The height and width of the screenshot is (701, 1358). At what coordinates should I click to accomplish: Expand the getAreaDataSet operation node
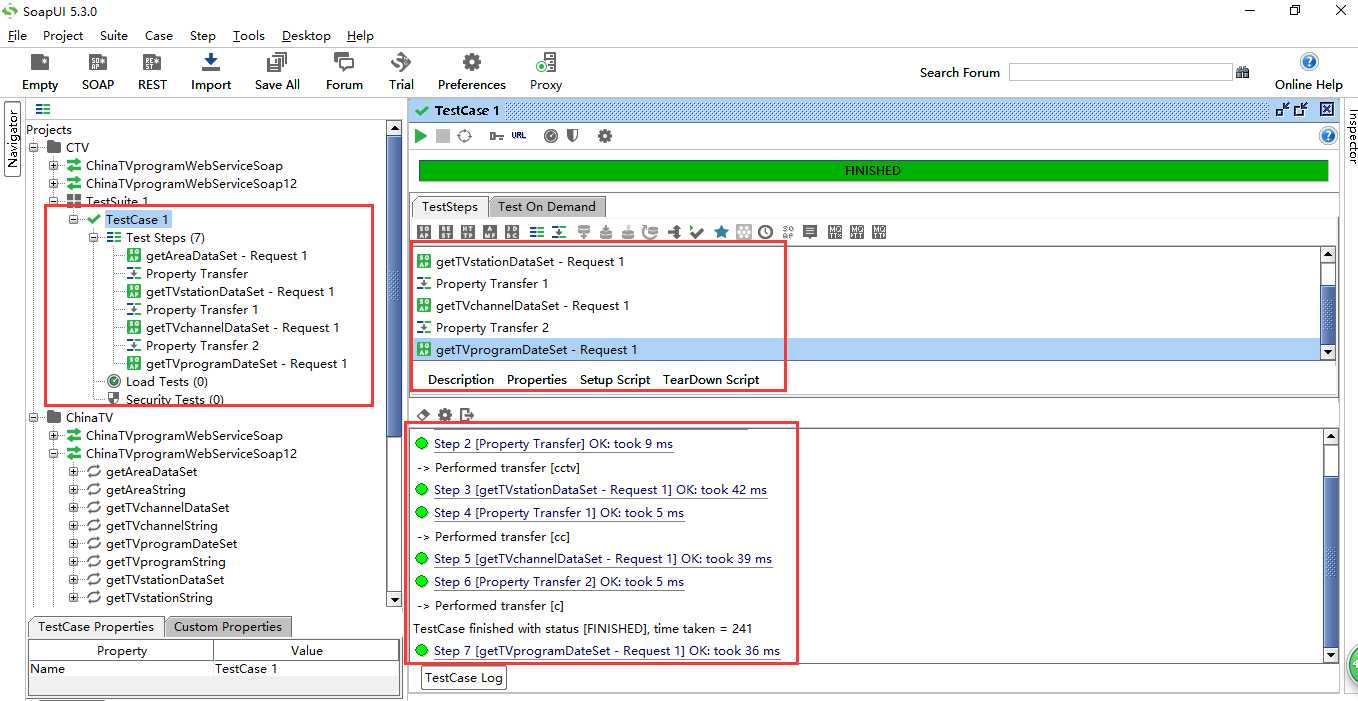(x=74, y=472)
